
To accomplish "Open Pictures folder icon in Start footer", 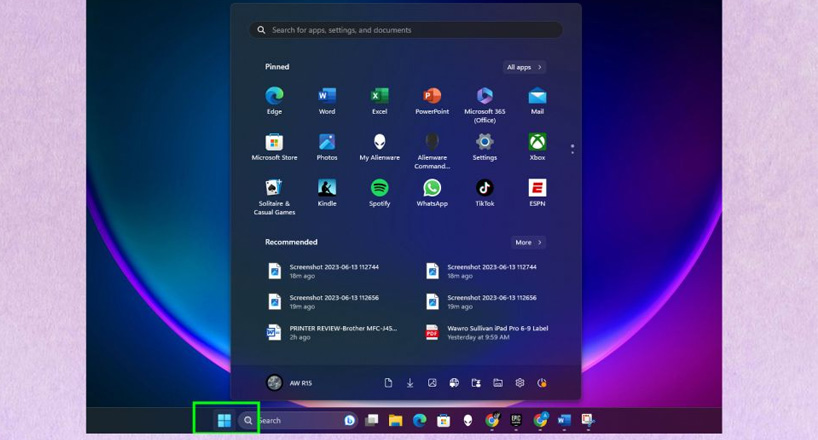I will 432,383.
